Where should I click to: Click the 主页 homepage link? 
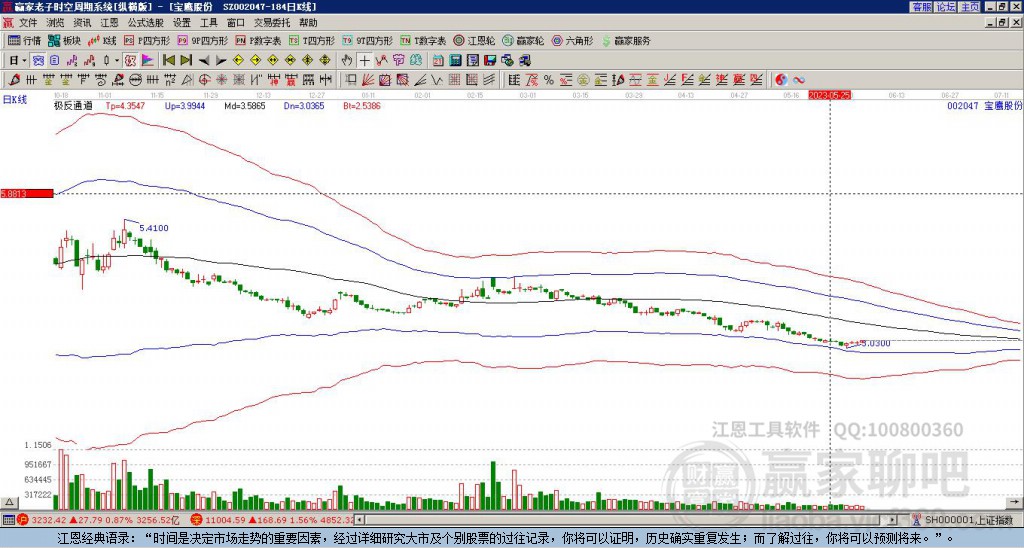pyautogui.click(x=970, y=7)
